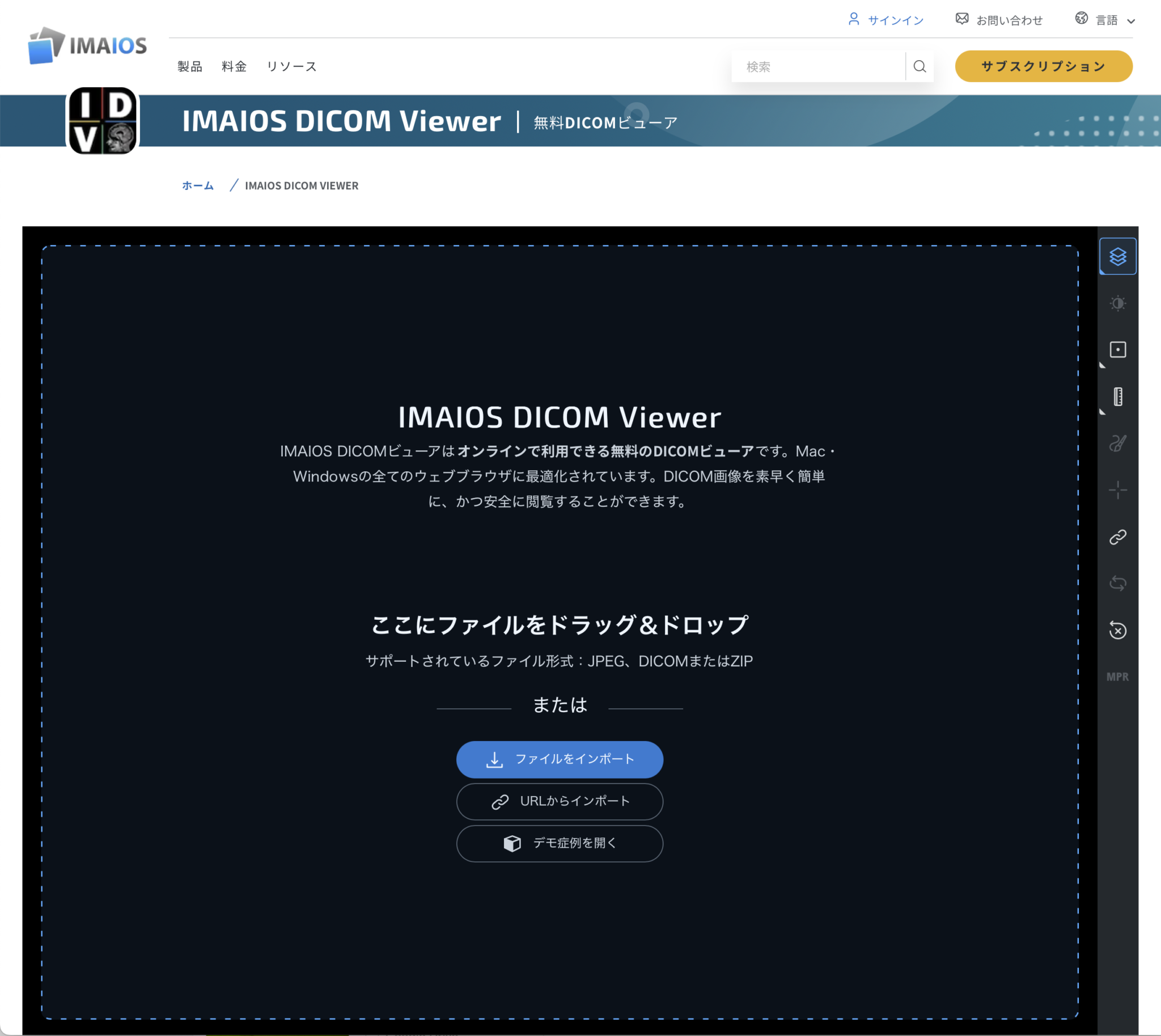Click the link series chain icon in sidebar
Image resolution: width=1161 pixels, height=1036 pixels.
coord(1117,537)
